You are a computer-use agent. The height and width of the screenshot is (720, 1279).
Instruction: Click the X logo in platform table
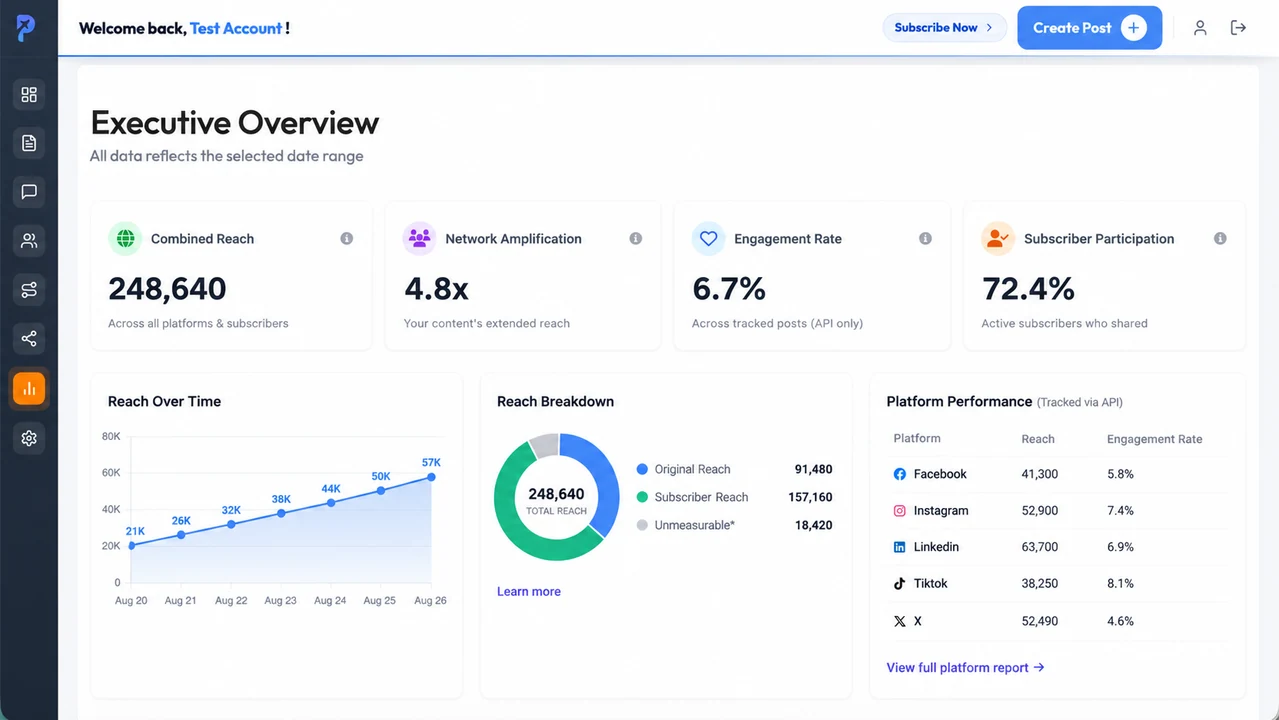click(x=899, y=621)
